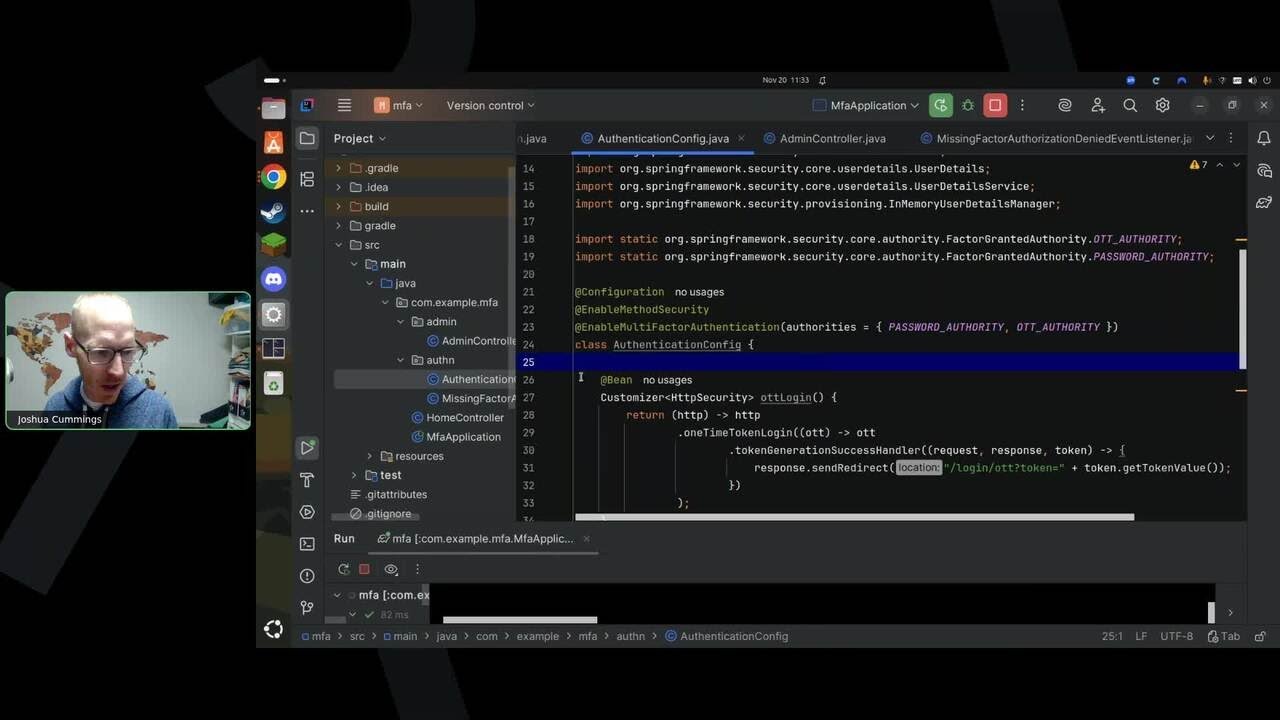Open editor tab options three-dots menu
1280x720 pixels.
pyautogui.click(x=1231, y=138)
